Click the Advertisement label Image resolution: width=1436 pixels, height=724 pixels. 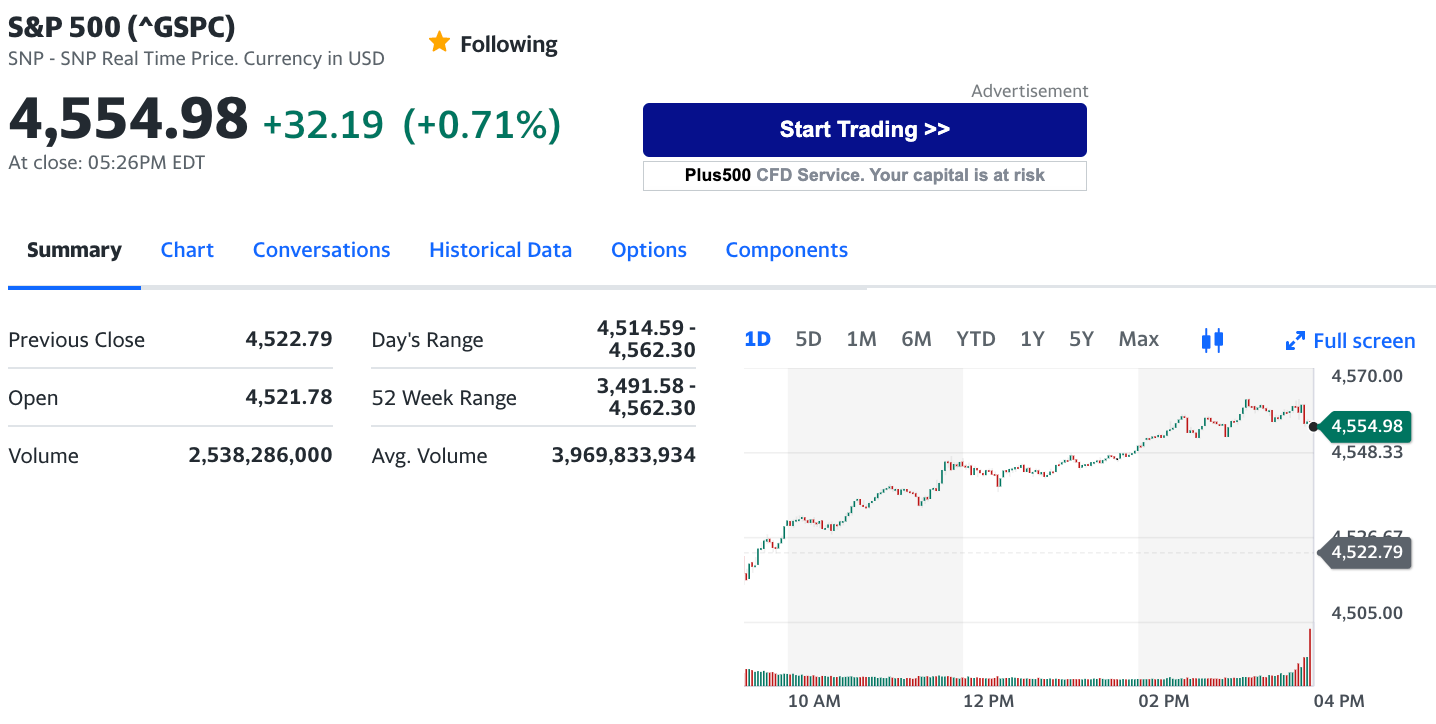click(x=1029, y=91)
